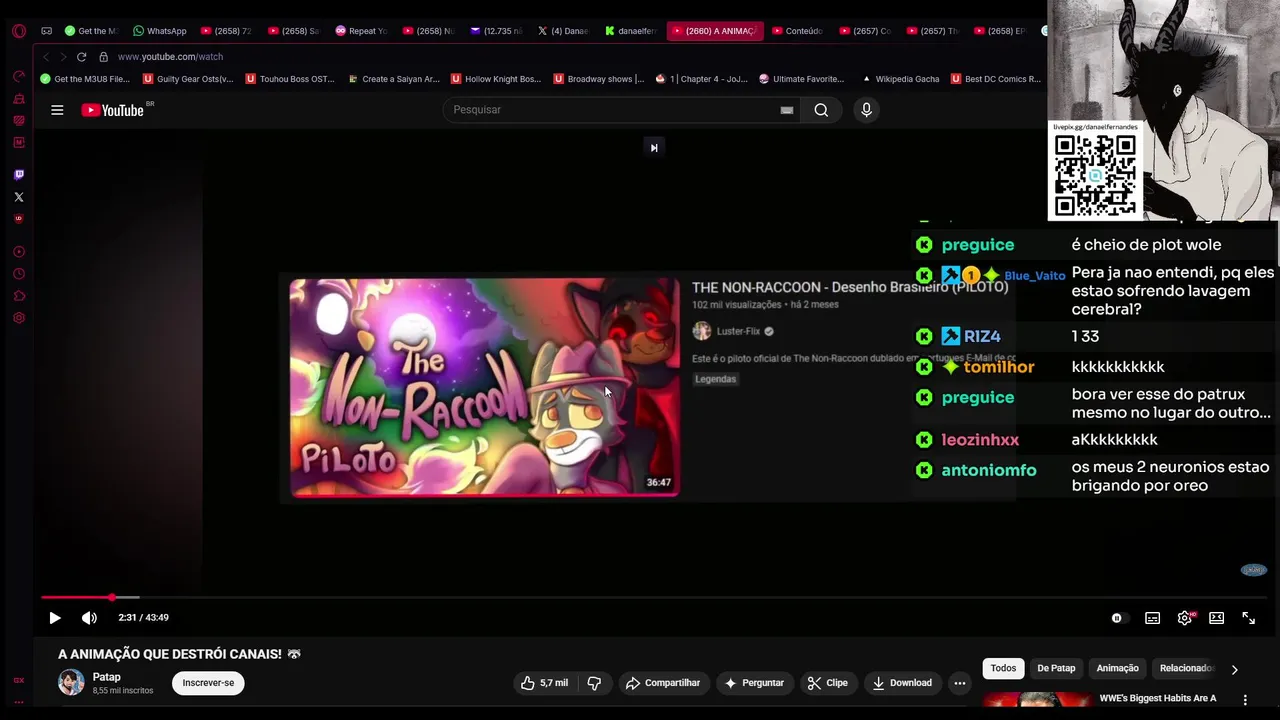Screen dimensions: 1280x720
Task: Mute the video volume
Action: (89, 618)
